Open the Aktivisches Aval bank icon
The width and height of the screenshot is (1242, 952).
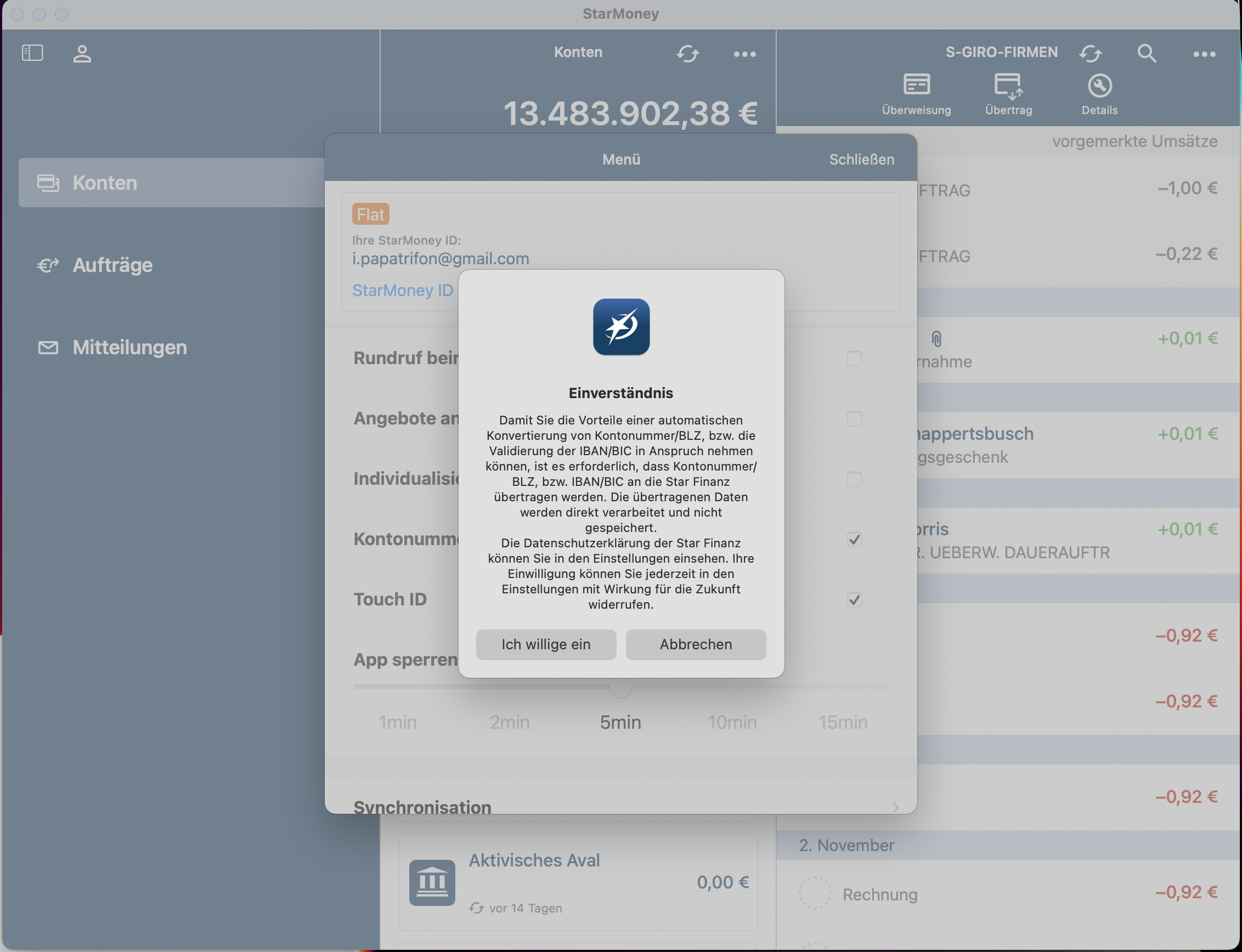pos(432,882)
